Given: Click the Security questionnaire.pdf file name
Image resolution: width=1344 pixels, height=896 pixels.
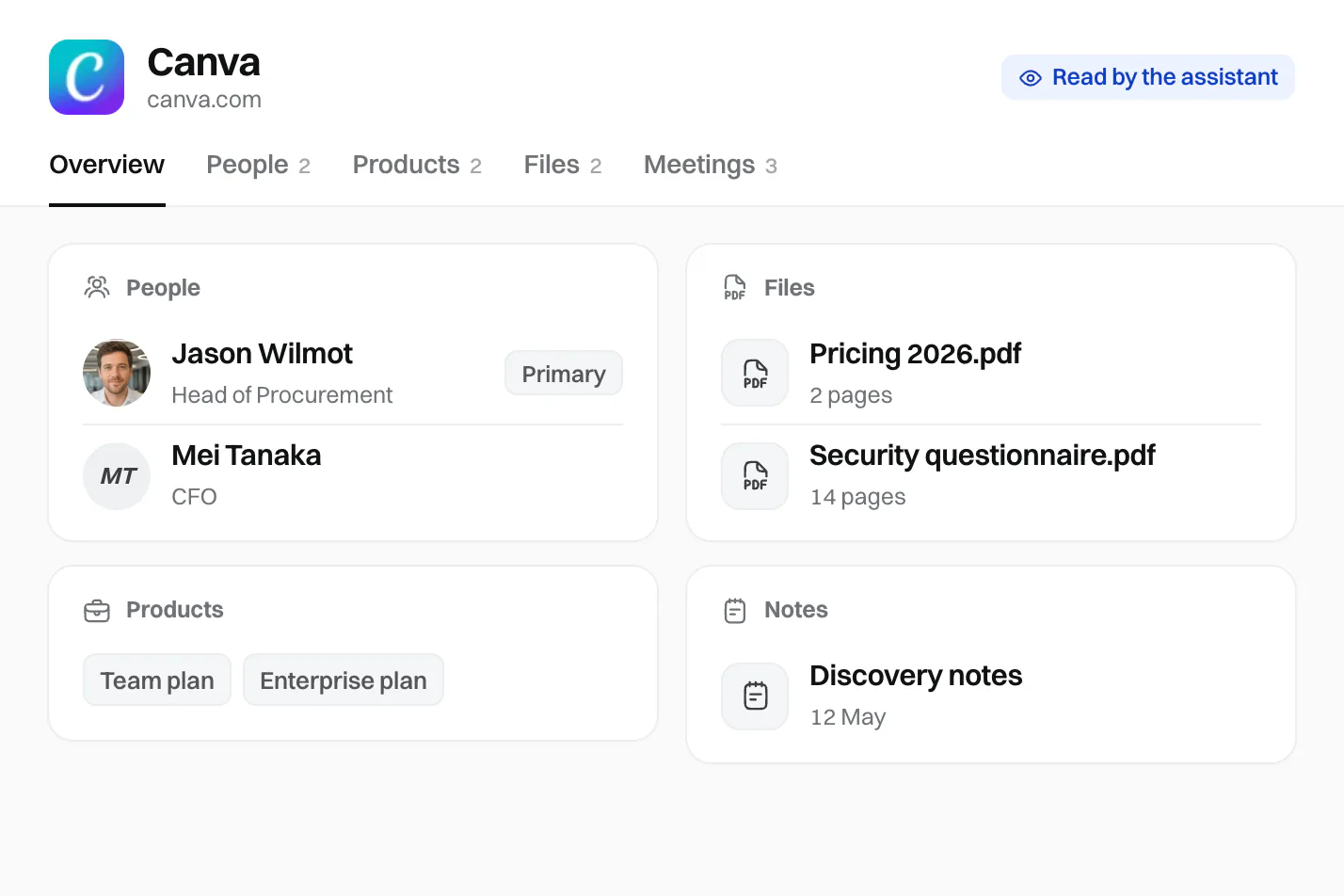Looking at the screenshot, I should pos(983,456).
